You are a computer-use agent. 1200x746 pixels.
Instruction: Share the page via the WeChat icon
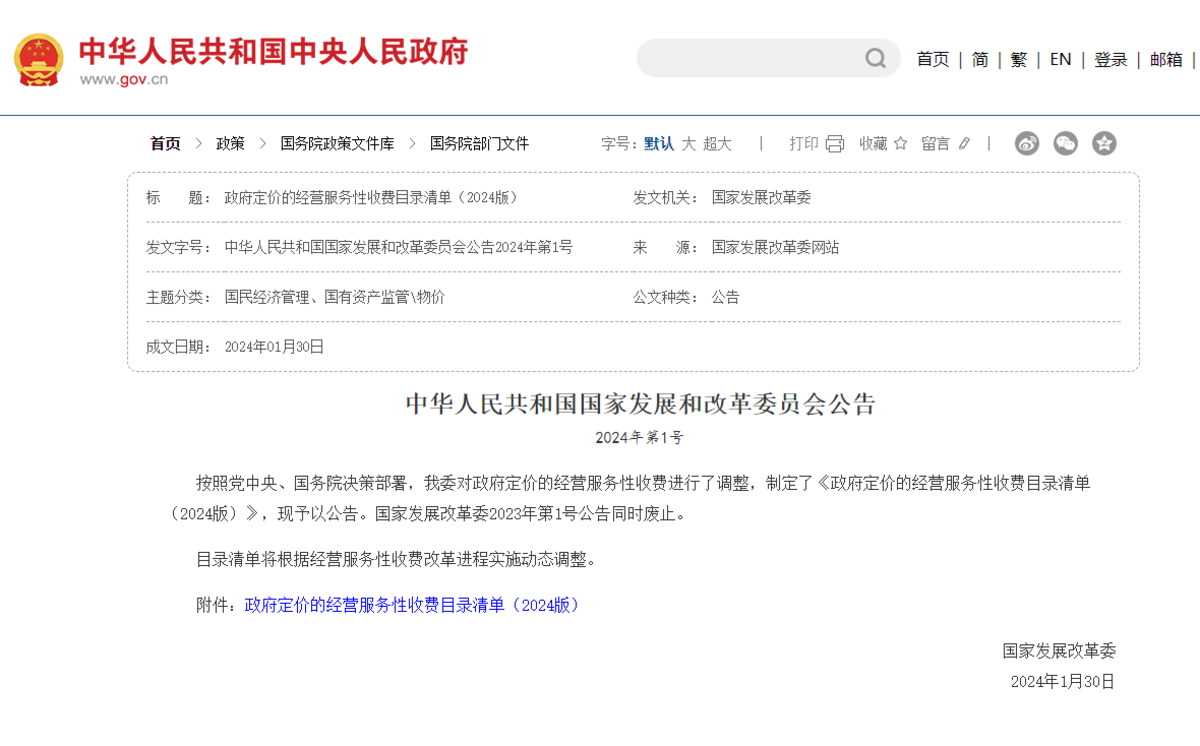tap(1065, 143)
